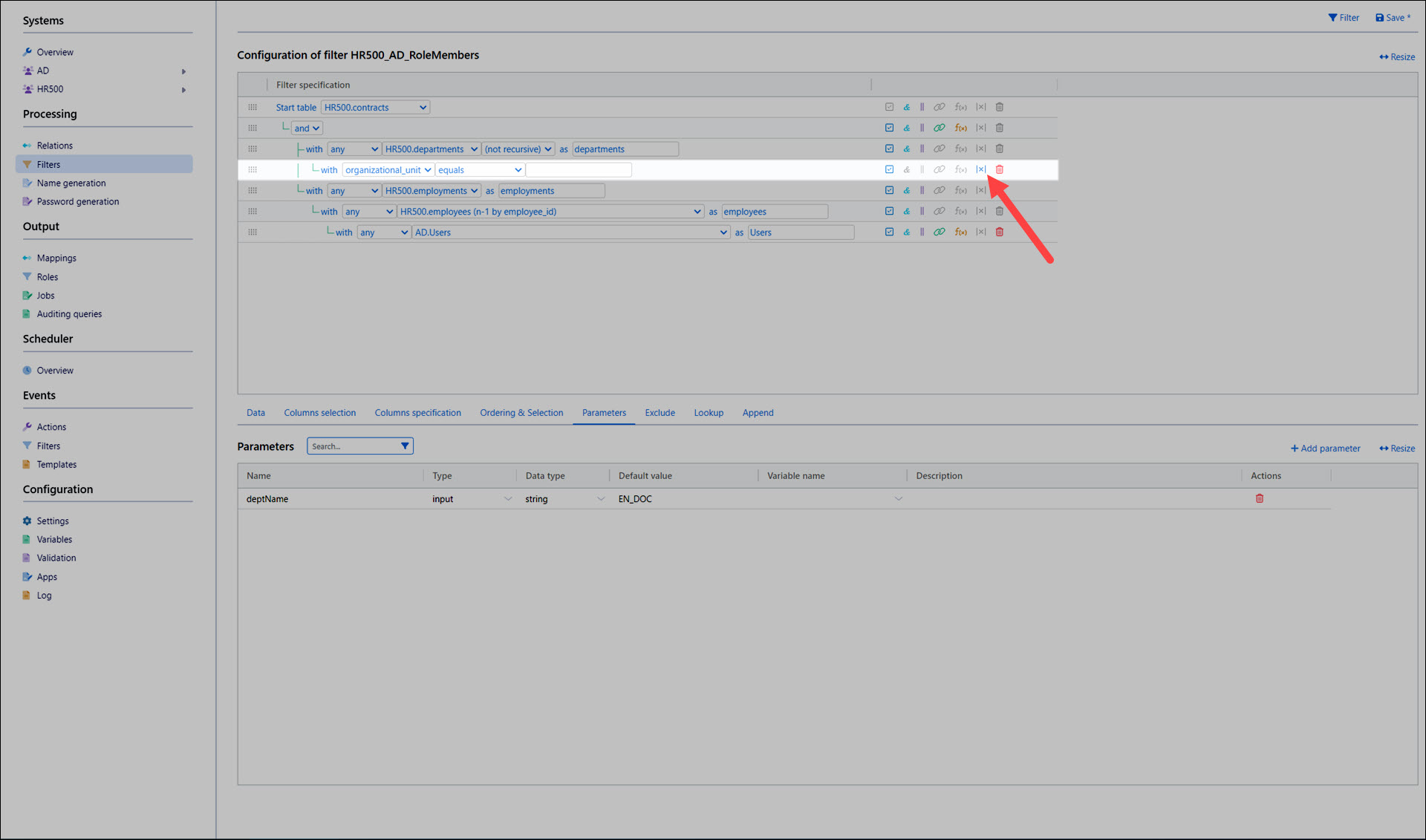
Task: Click search filter funnel icon in Parameters
Action: point(405,446)
